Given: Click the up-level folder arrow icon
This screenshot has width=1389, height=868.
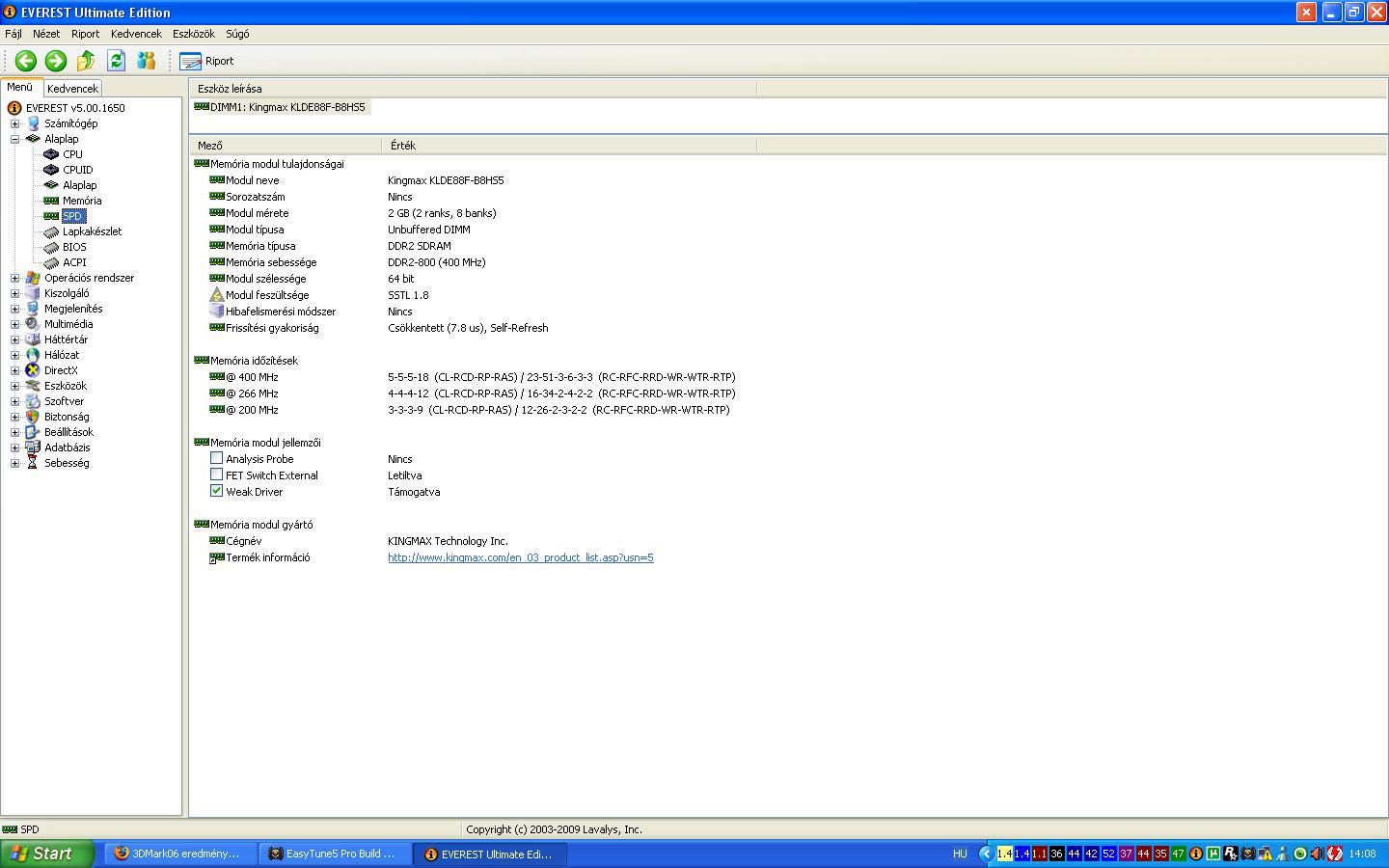Looking at the screenshot, I should point(86,61).
